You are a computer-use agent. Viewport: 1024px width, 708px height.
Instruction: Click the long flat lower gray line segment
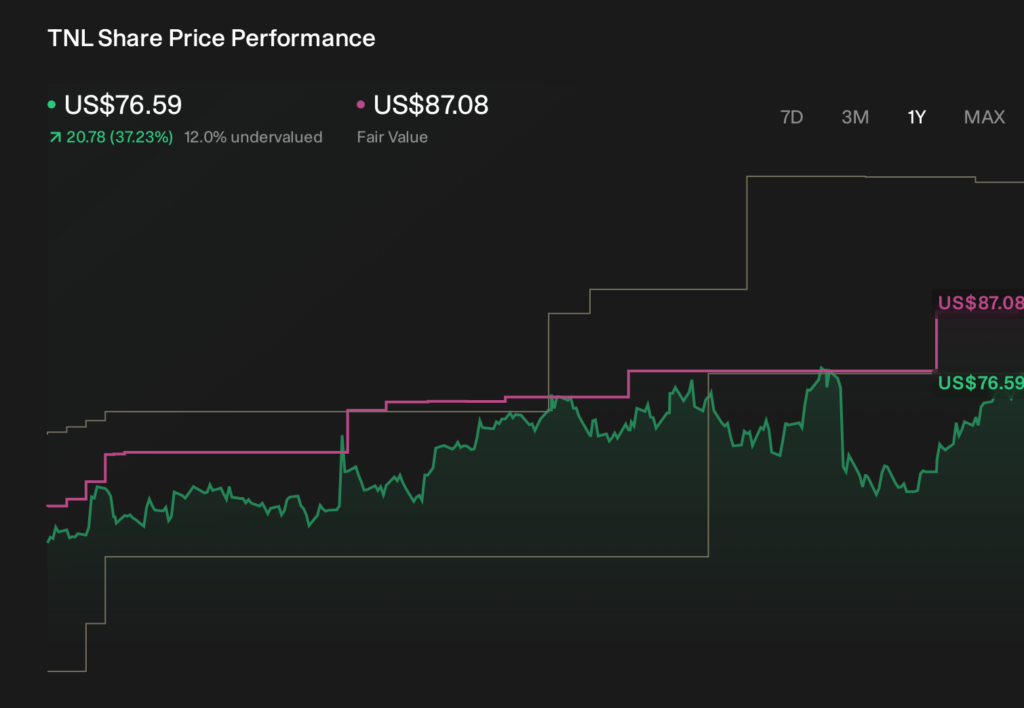(407, 557)
